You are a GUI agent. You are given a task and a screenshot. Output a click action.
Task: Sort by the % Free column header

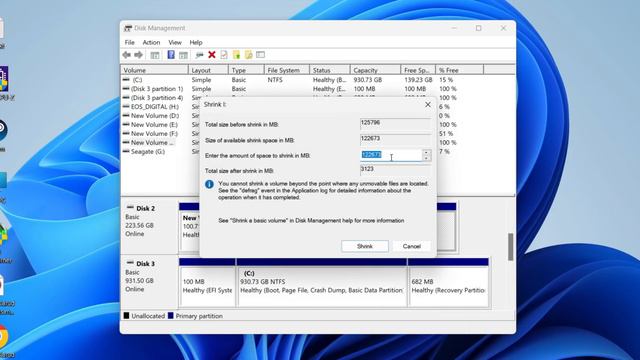click(x=460, y=70)
